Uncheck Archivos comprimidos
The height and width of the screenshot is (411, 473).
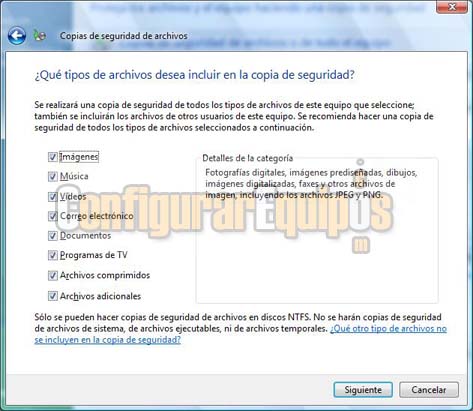pos(53,275)
